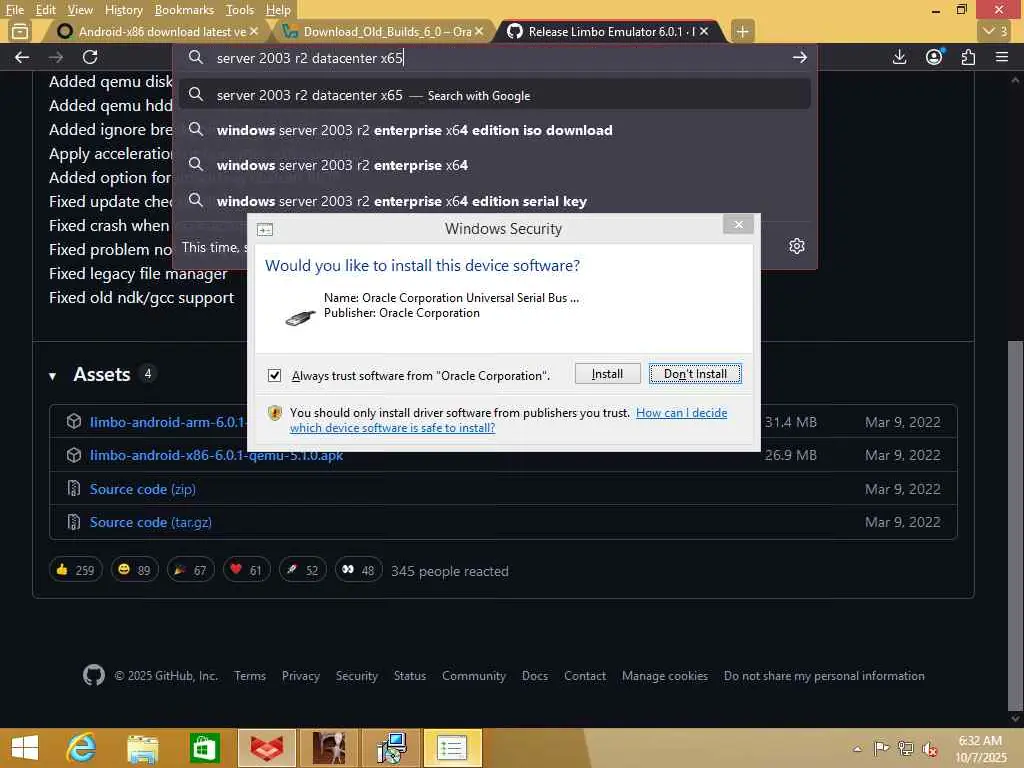The width and height of the screenshot is (1024, 768).
Task: Open Firefox View icon at tab strip
Action: [x=20, y=31]
